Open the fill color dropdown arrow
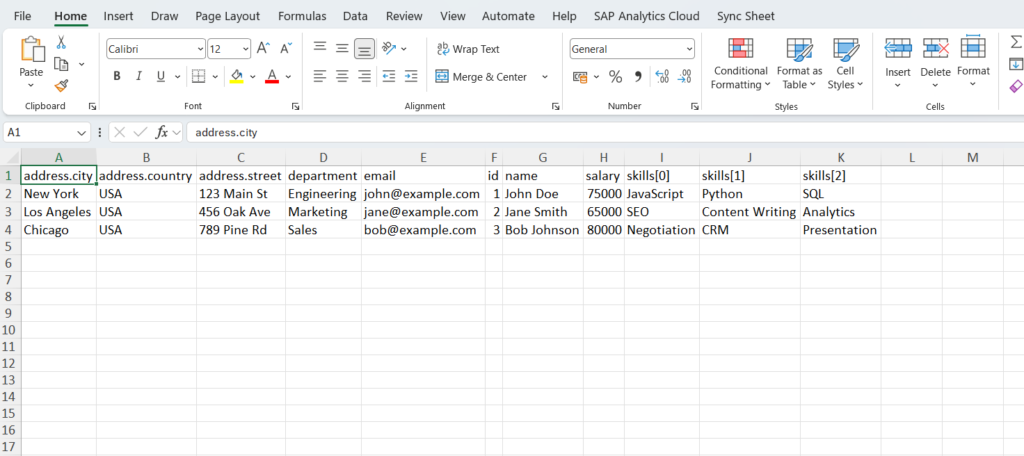Image resolution: width=1024 pixels, height=456 pixels. 253,77
